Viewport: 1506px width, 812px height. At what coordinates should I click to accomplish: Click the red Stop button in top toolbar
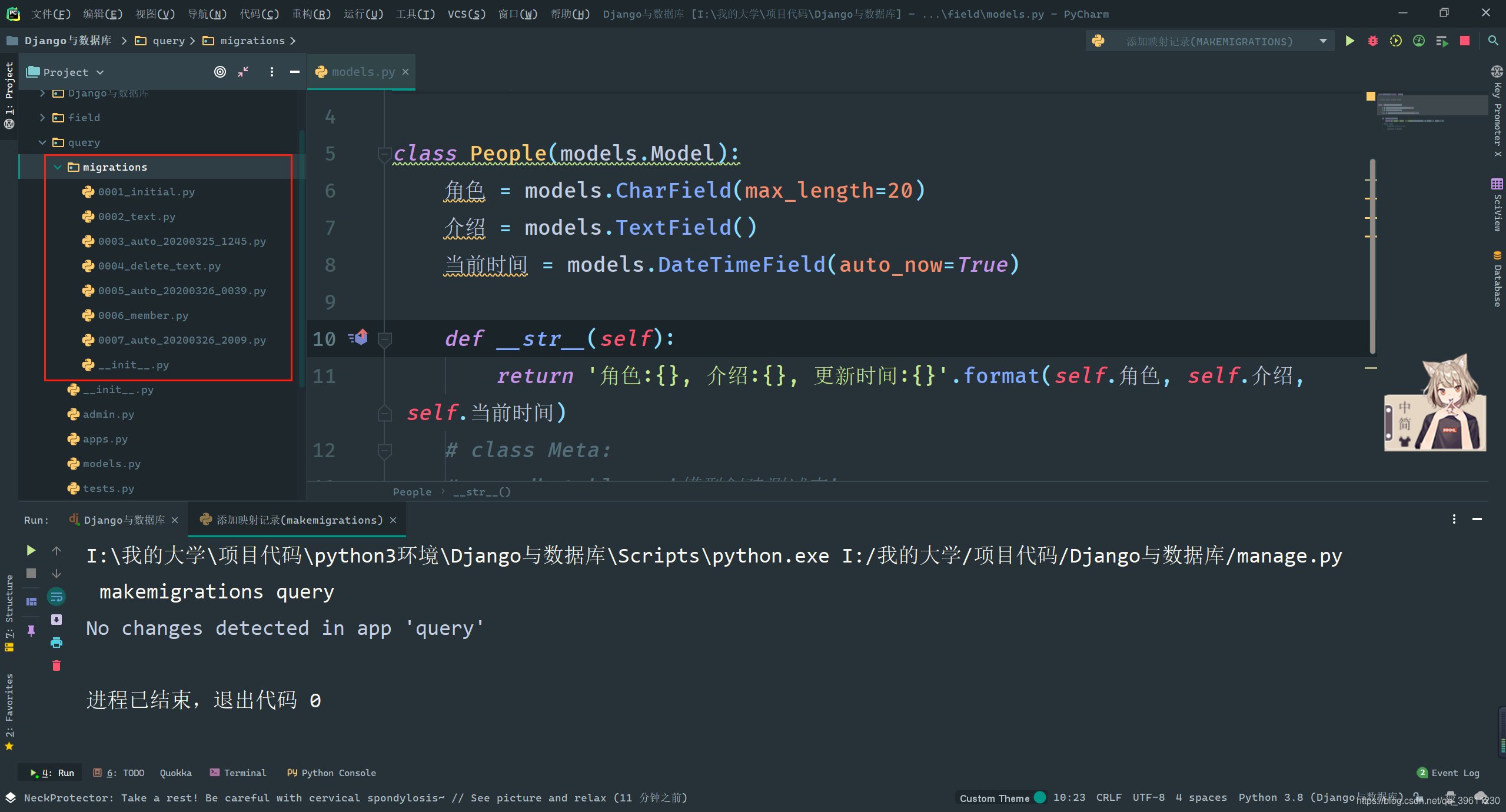[x=1465, y=41]
